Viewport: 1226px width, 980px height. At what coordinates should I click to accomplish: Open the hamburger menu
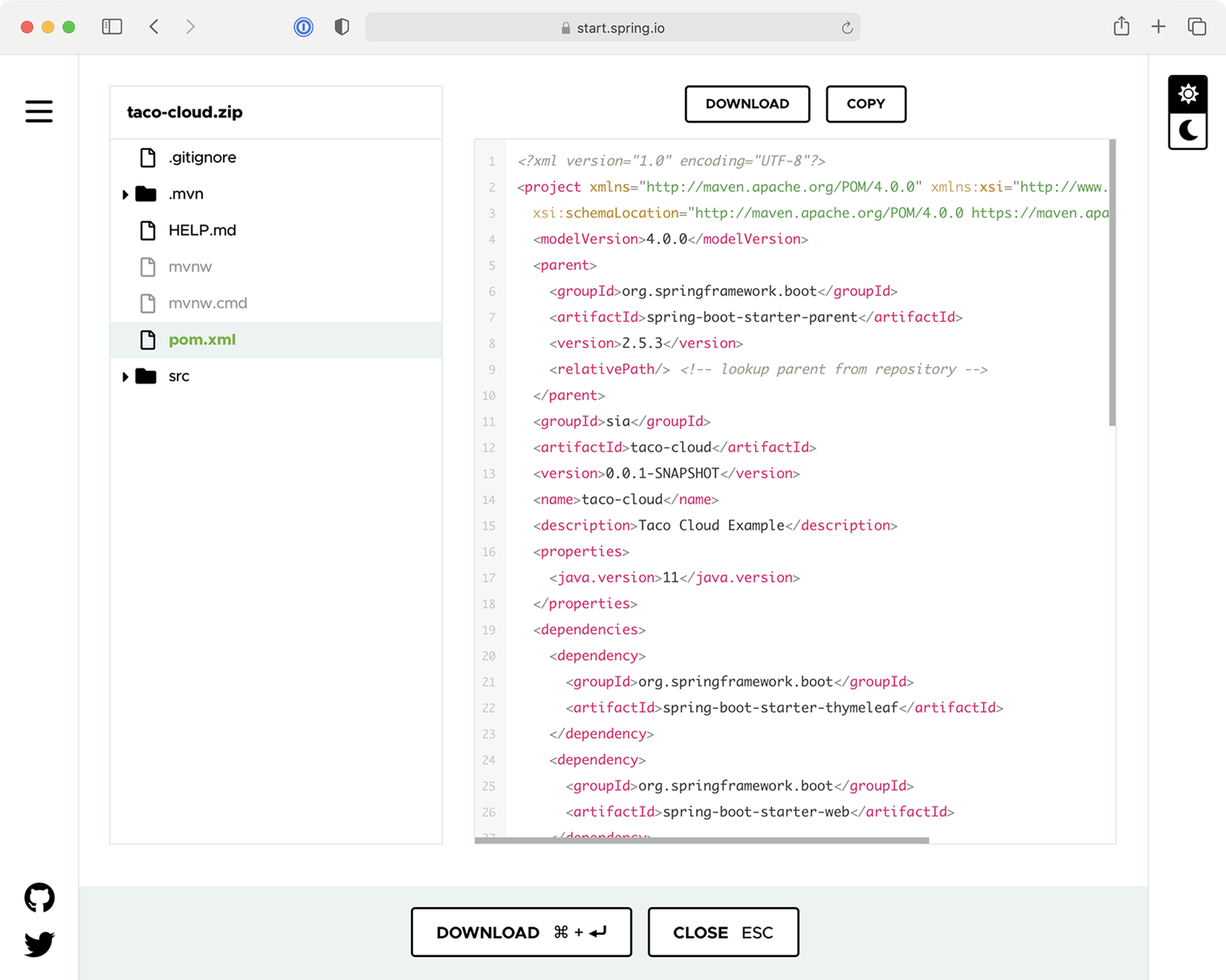[39, 112]
